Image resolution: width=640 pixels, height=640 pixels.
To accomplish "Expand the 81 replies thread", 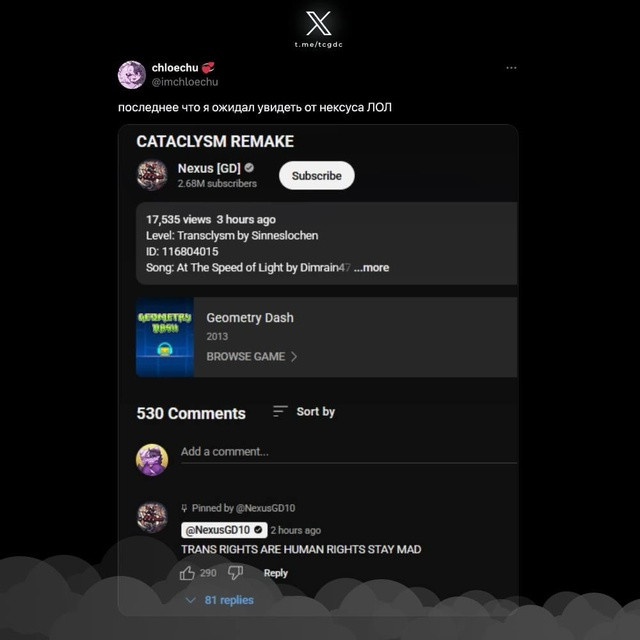I will (x=220, y=600).
